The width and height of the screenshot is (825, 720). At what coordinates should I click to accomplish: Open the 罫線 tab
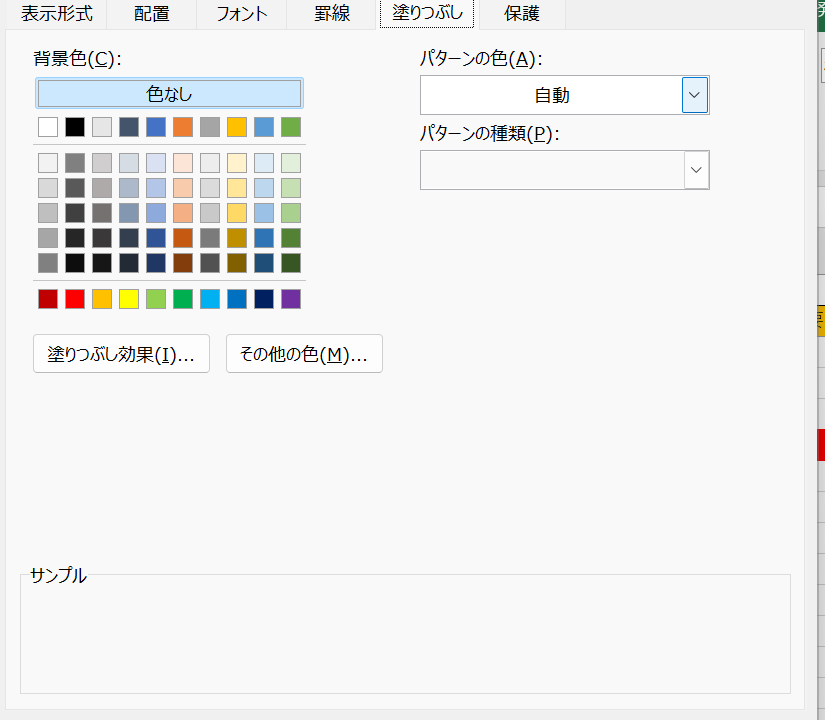[x=331, y=14]
